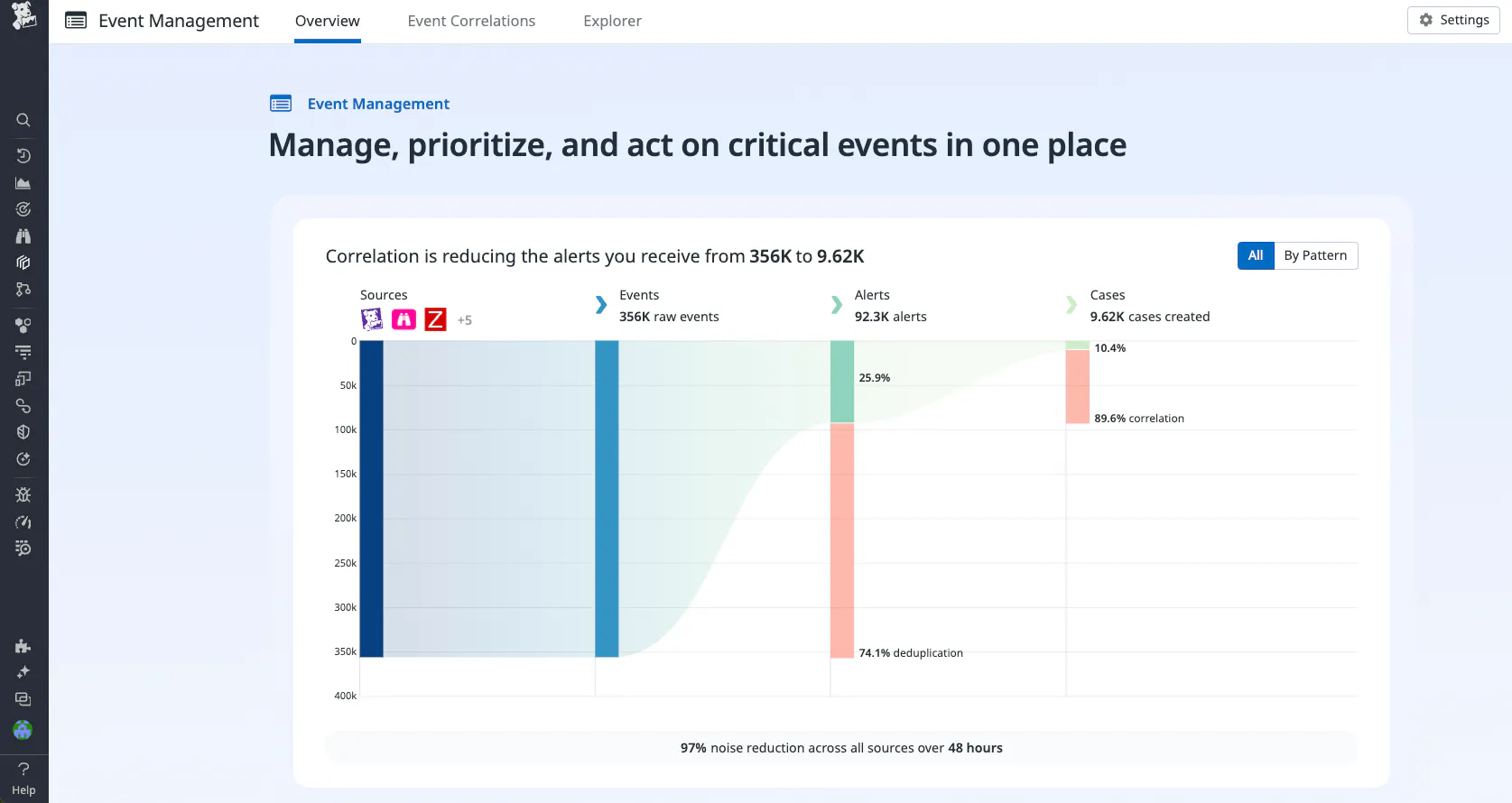Switch to By Pattern view

tap(1315, 255)
